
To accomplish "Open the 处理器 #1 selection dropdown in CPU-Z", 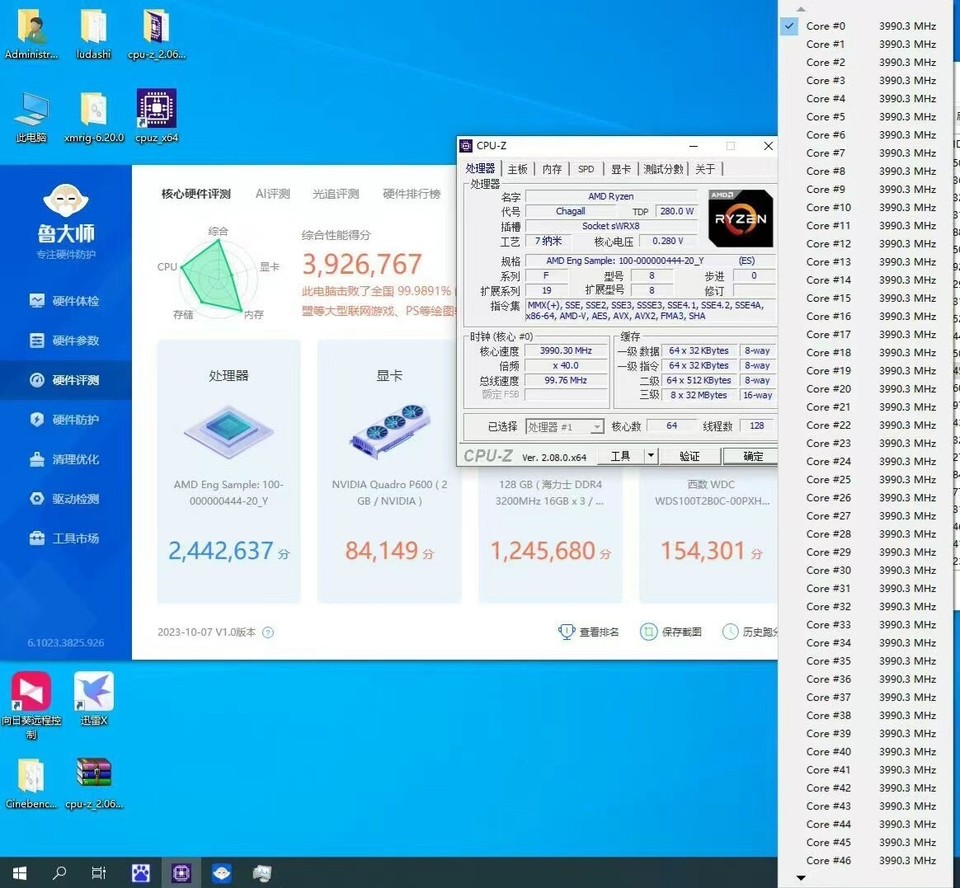I will [x=564, y=426].
